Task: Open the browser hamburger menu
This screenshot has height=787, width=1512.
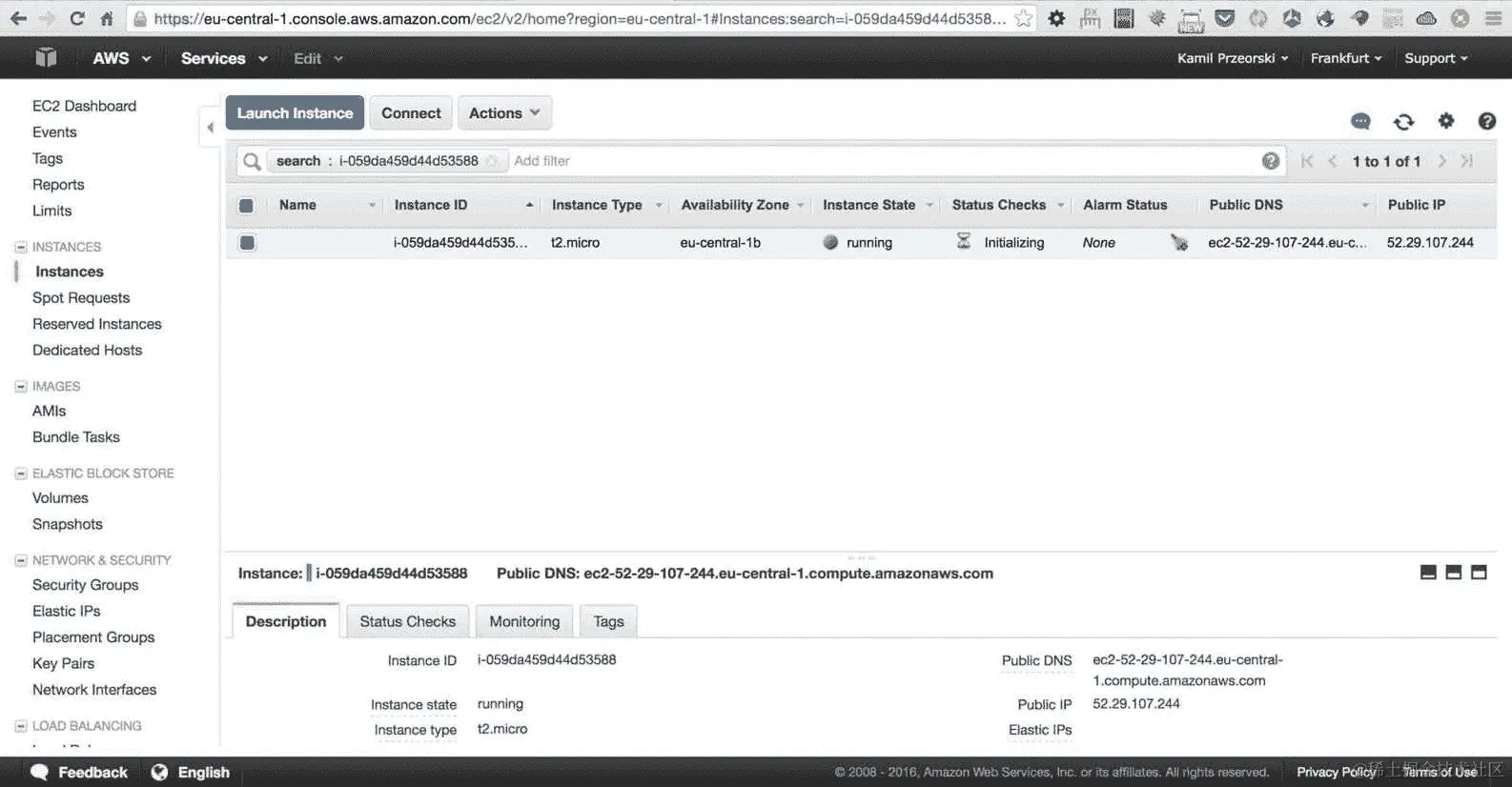Action: click(x=1493, y=18)
